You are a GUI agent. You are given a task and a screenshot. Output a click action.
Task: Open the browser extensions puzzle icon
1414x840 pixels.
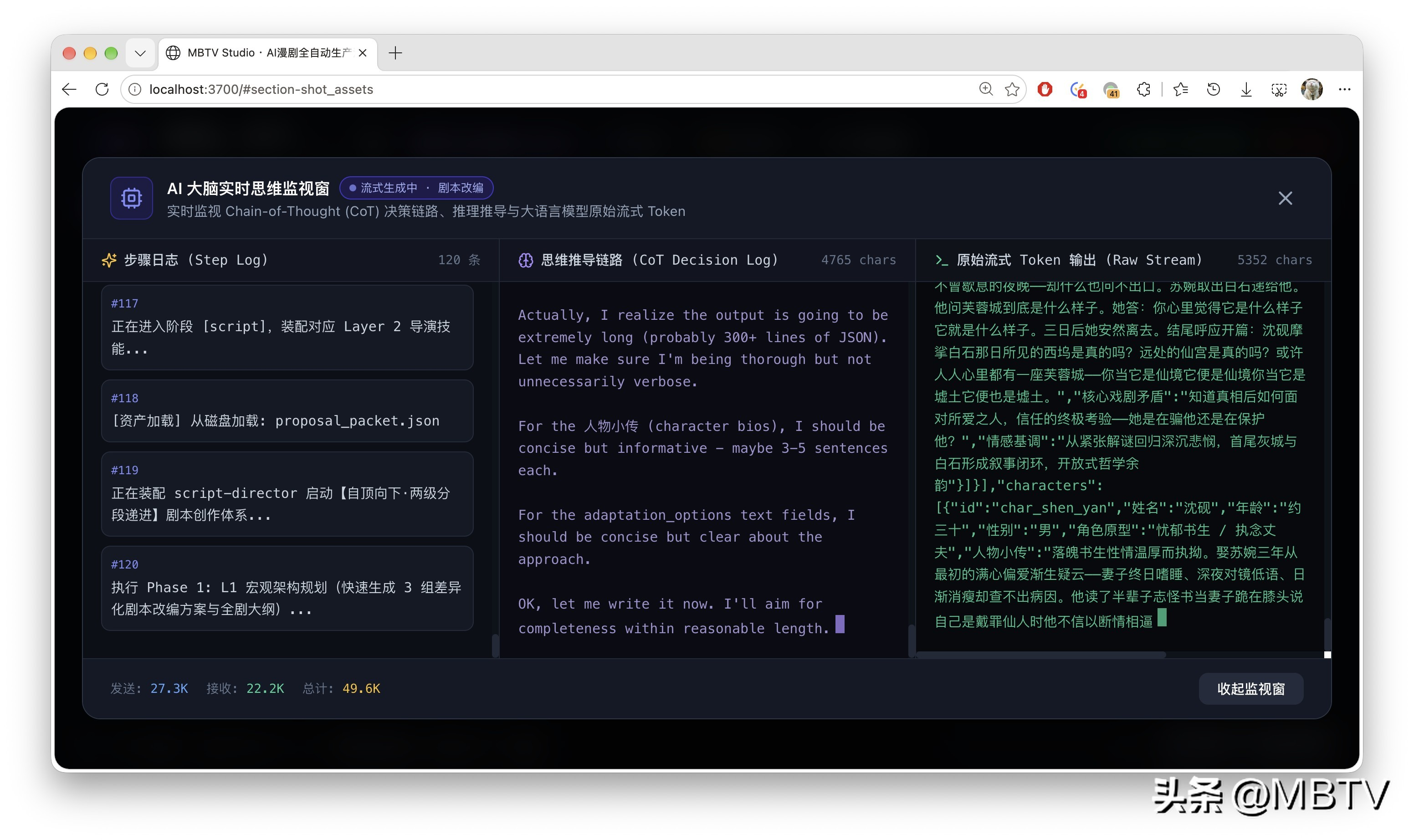pyautogui.click(x=1143, y=89)
